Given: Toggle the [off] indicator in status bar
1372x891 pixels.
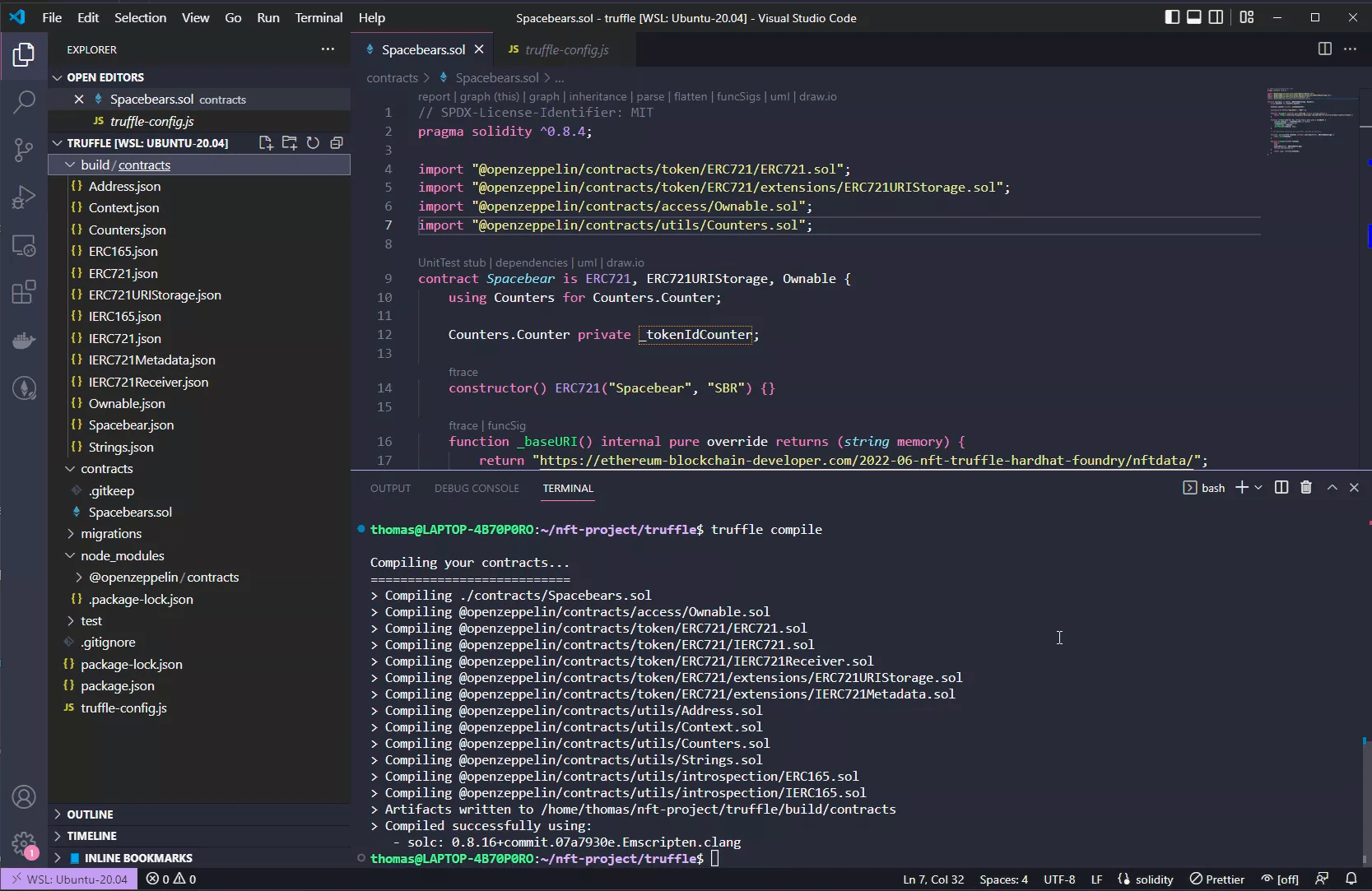Looking at the screenshot, I should pyautogui.click(x=1280, y=879).
